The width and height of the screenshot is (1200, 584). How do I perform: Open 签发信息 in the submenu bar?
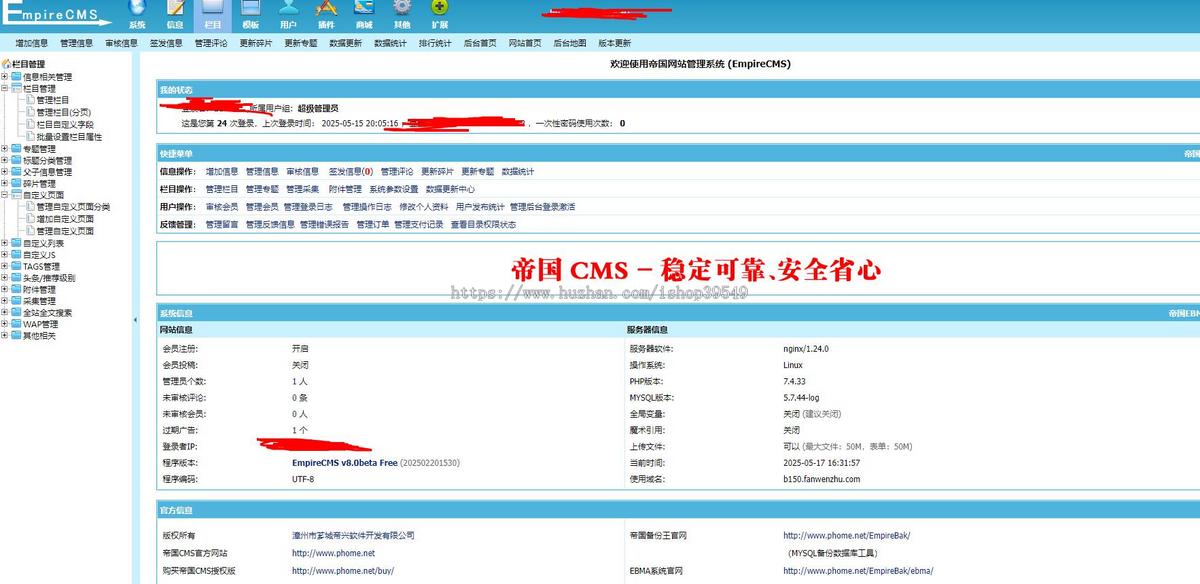click(x=166, y=43)
